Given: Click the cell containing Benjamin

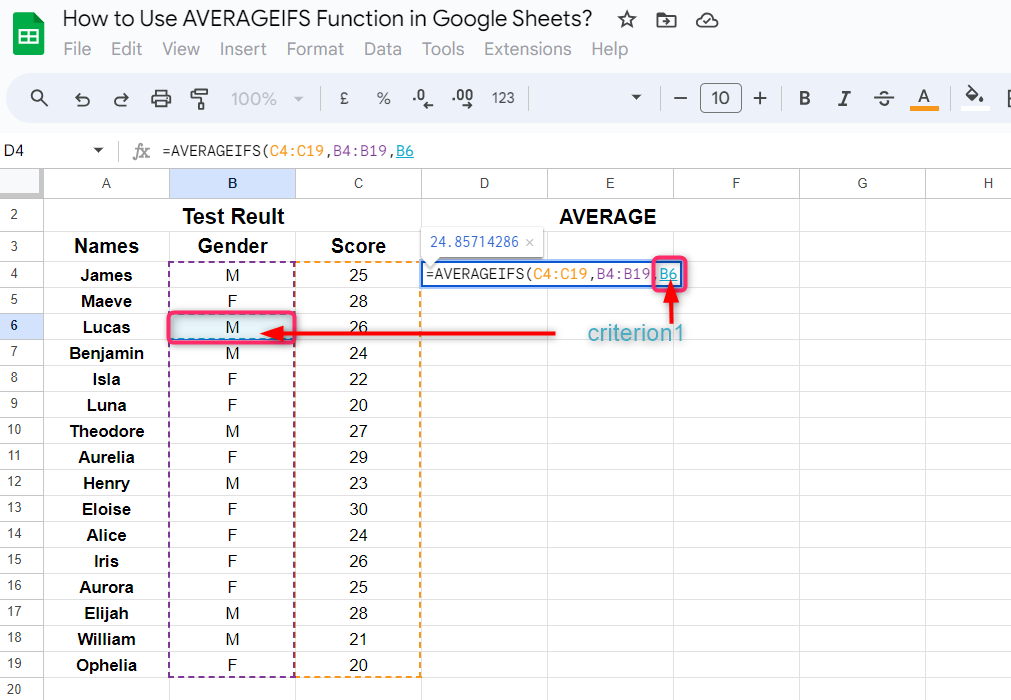Looking at the screenshot, I should (x=106, y=353).
